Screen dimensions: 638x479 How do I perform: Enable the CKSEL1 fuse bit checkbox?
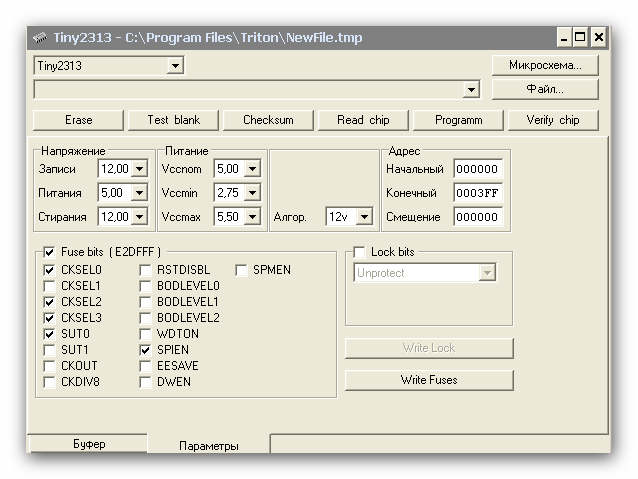click(50, 286)
